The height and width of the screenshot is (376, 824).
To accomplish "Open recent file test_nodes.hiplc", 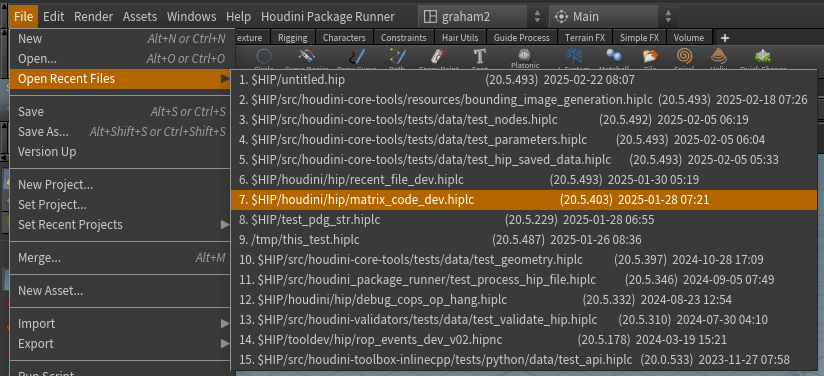I will point(524,120).
